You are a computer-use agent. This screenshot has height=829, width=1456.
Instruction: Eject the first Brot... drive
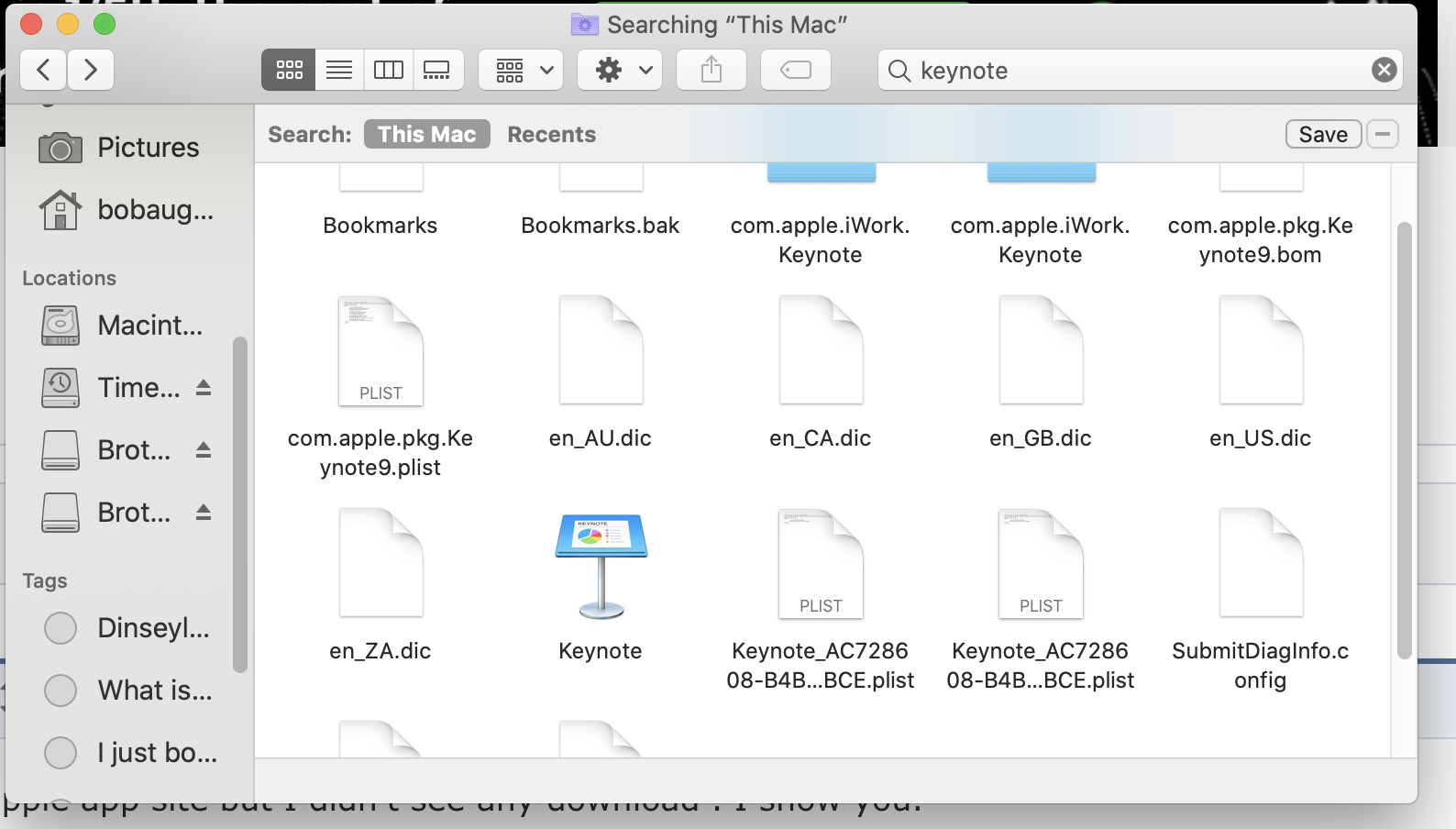[204, 449]
